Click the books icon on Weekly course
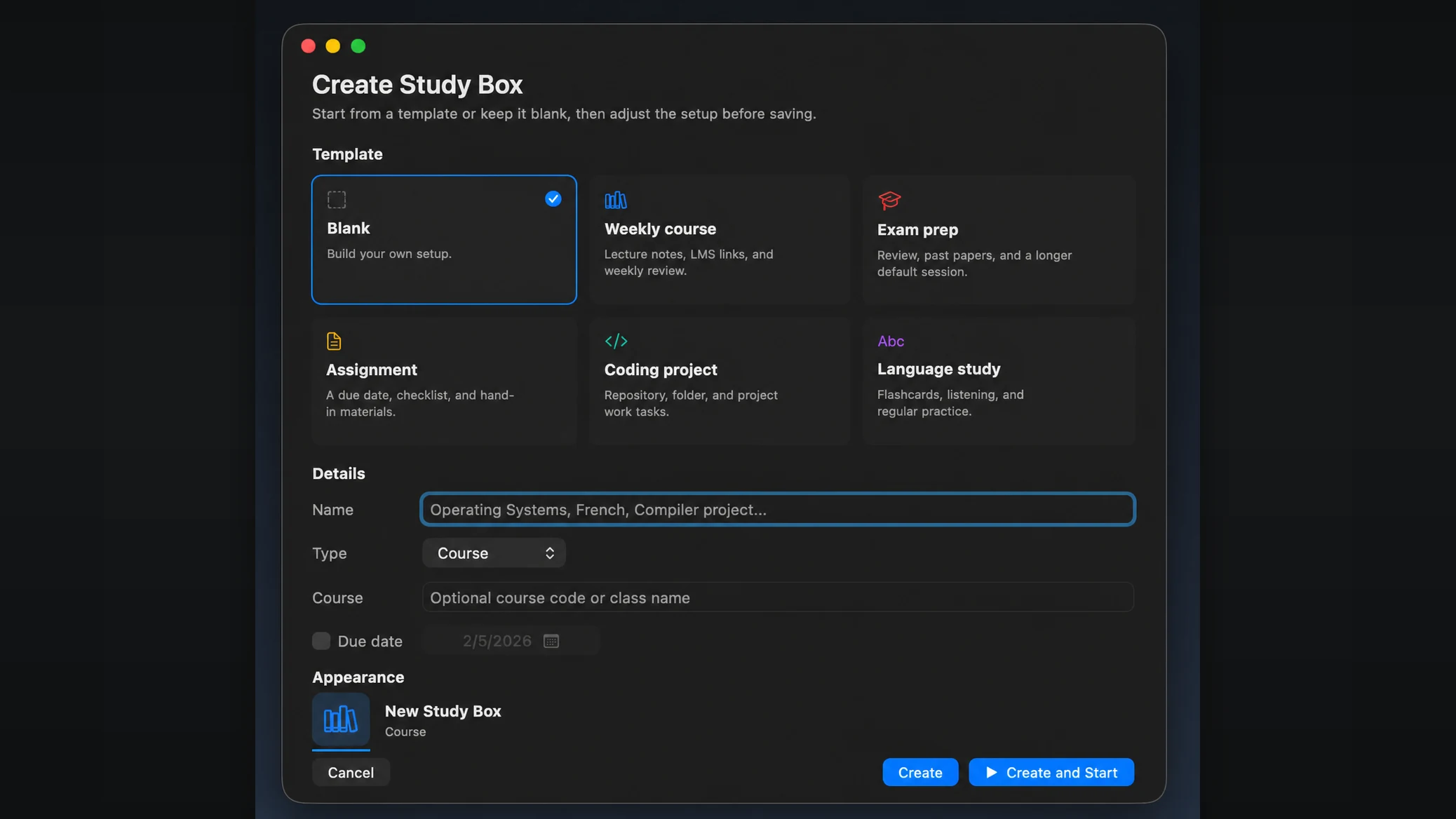Image resolution: width=1456 pixels, height=819 pixels. [x=616, y=201]
